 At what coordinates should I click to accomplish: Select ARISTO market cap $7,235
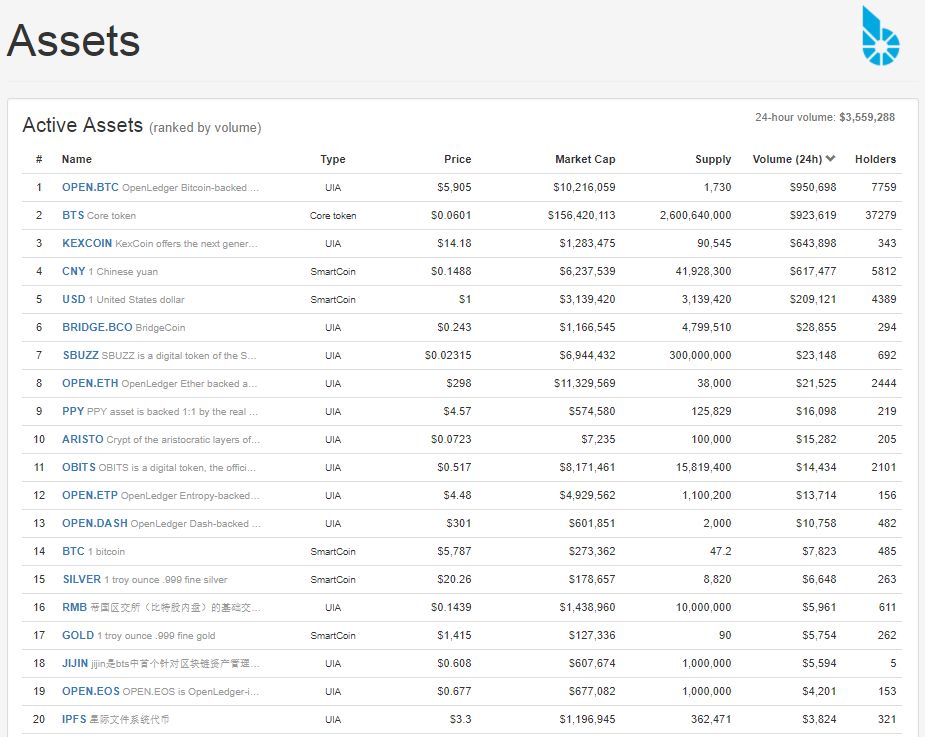pos(598,440)
